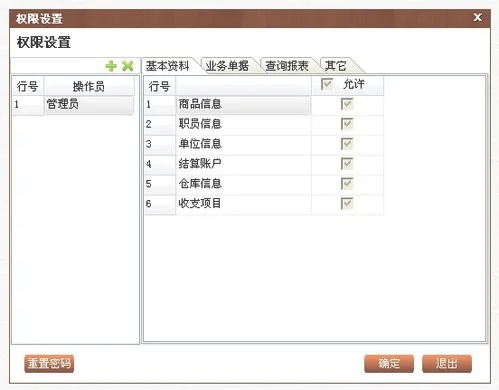499x390 pixels.
Task: Toggle the 商品信息 allow checkbox
Action: tap(347, 104)
